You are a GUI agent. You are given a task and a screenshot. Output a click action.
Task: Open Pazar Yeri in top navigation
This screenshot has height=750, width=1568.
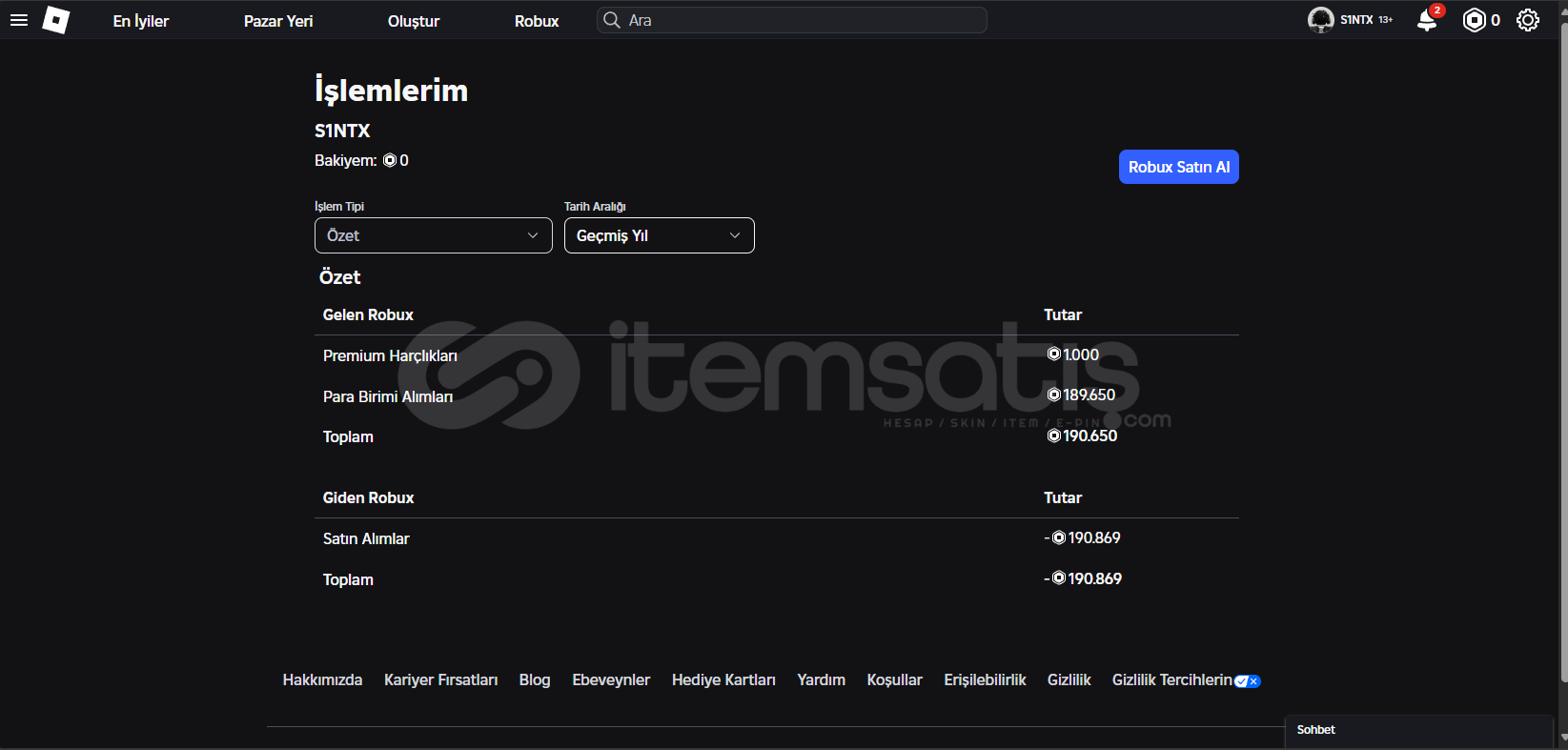[278, 21]
